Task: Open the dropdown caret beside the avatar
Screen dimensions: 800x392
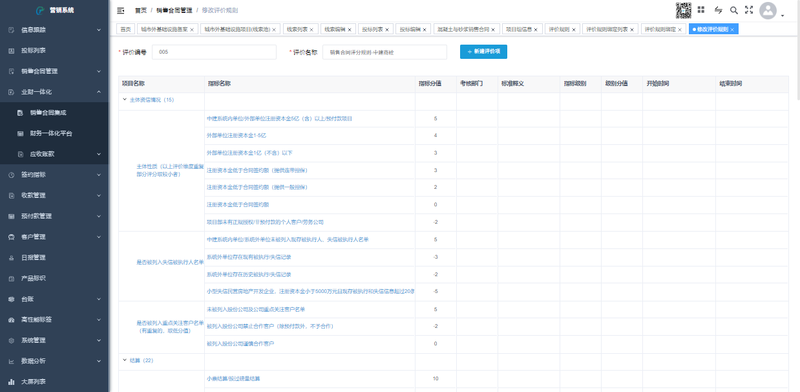Action: coord(783,16)
